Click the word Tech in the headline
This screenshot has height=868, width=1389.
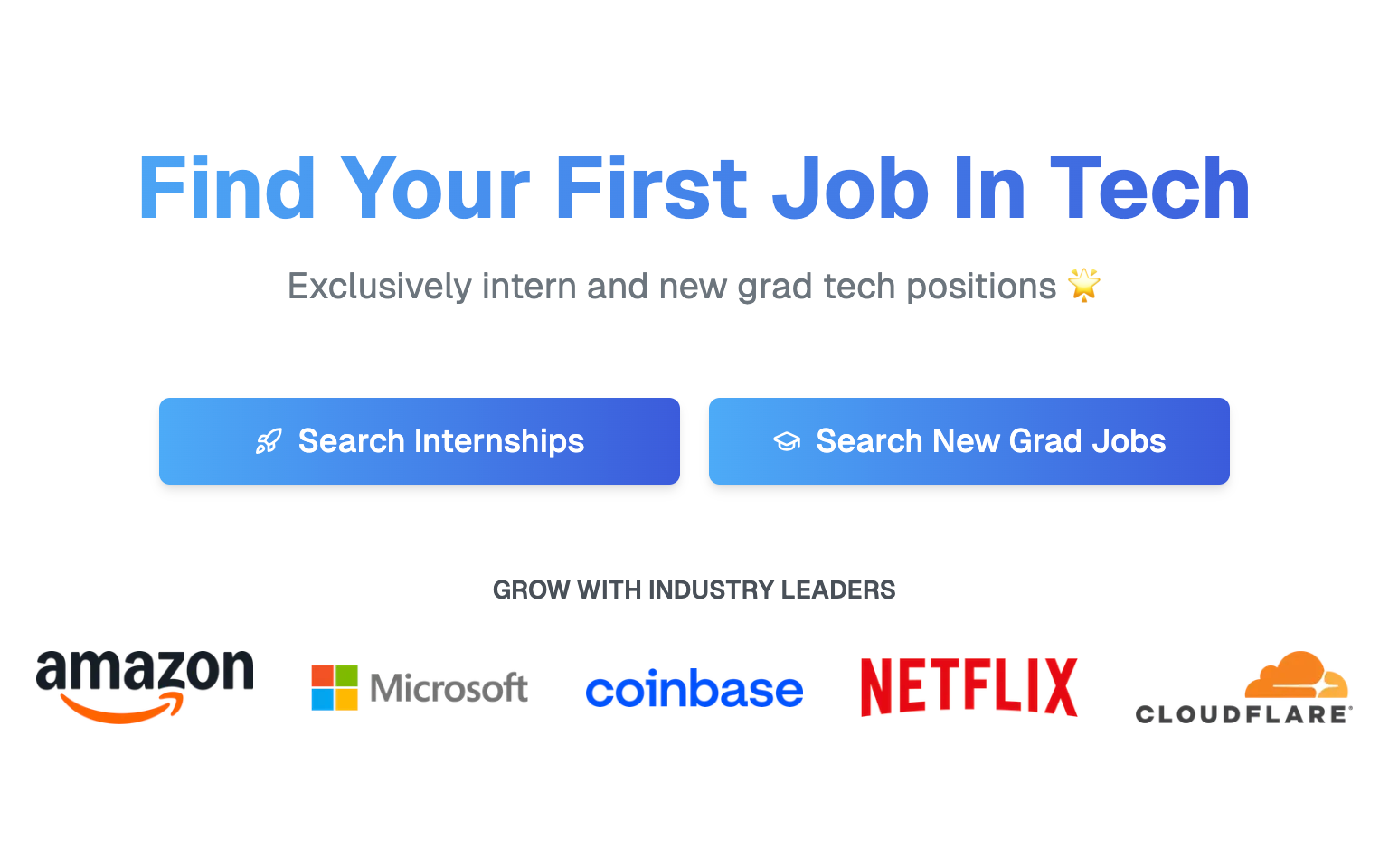[1150, 188]
